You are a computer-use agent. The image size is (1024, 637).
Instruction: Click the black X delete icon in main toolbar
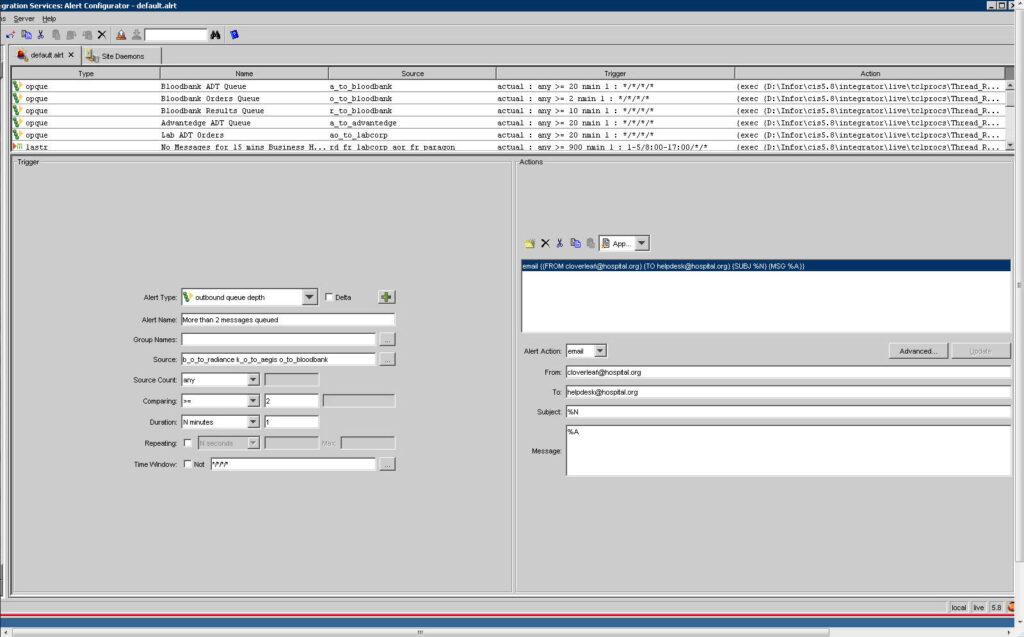pyautogui.click(x=102, y=34)
